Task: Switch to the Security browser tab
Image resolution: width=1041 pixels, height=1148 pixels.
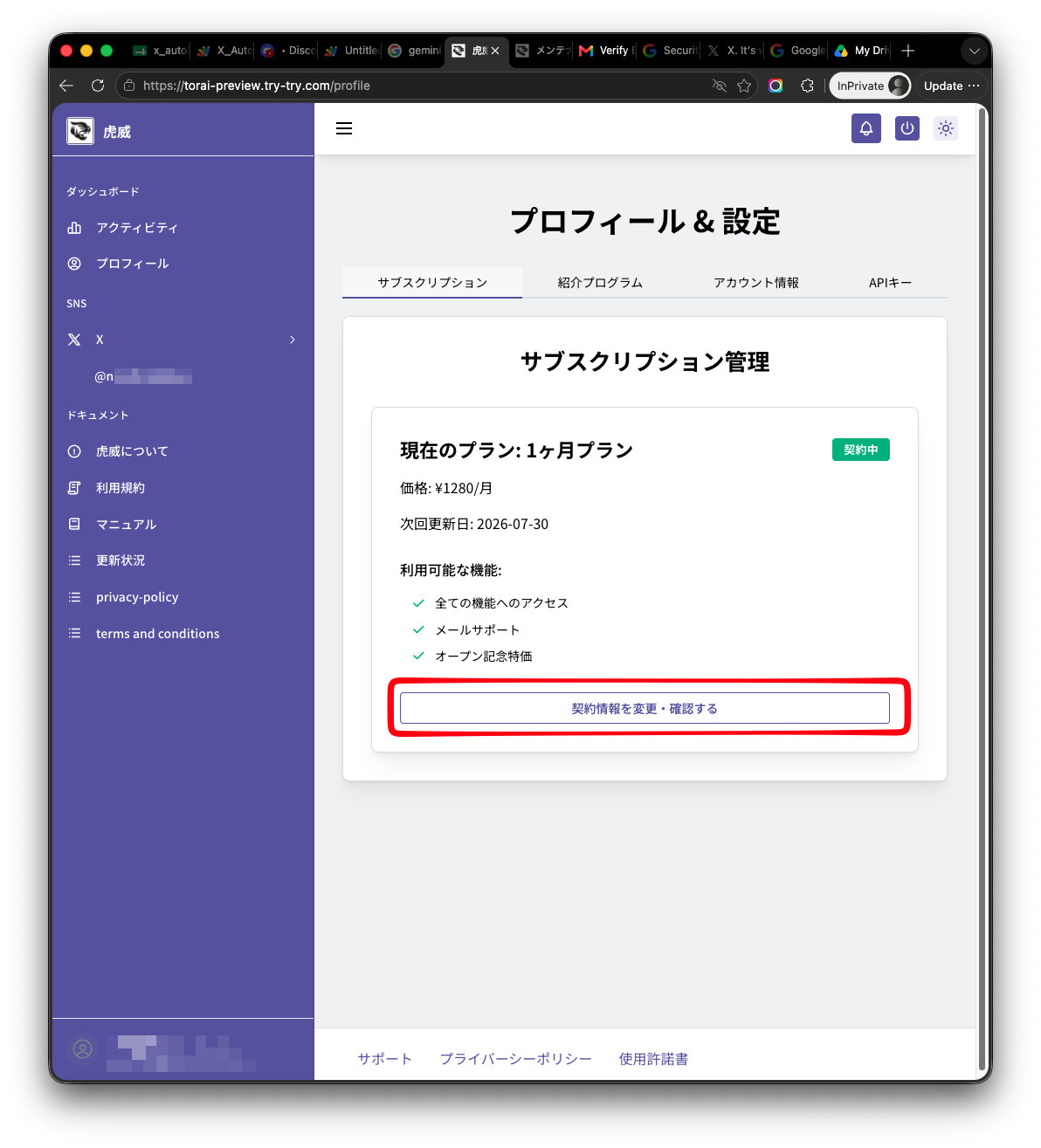Action: pos(669,51)
